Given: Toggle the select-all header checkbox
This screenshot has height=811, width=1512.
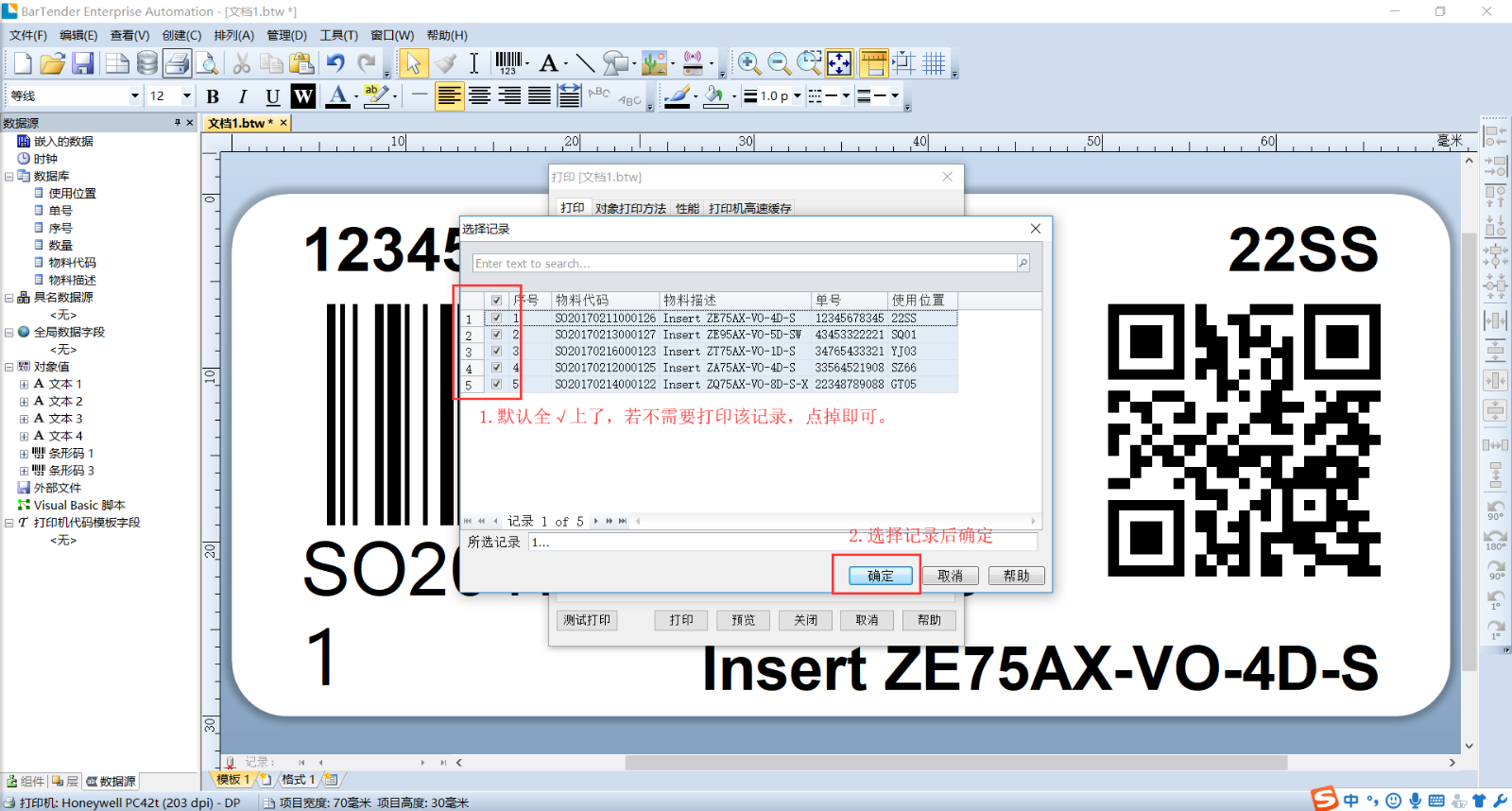Looking at the screenshot, I should 496,301.
